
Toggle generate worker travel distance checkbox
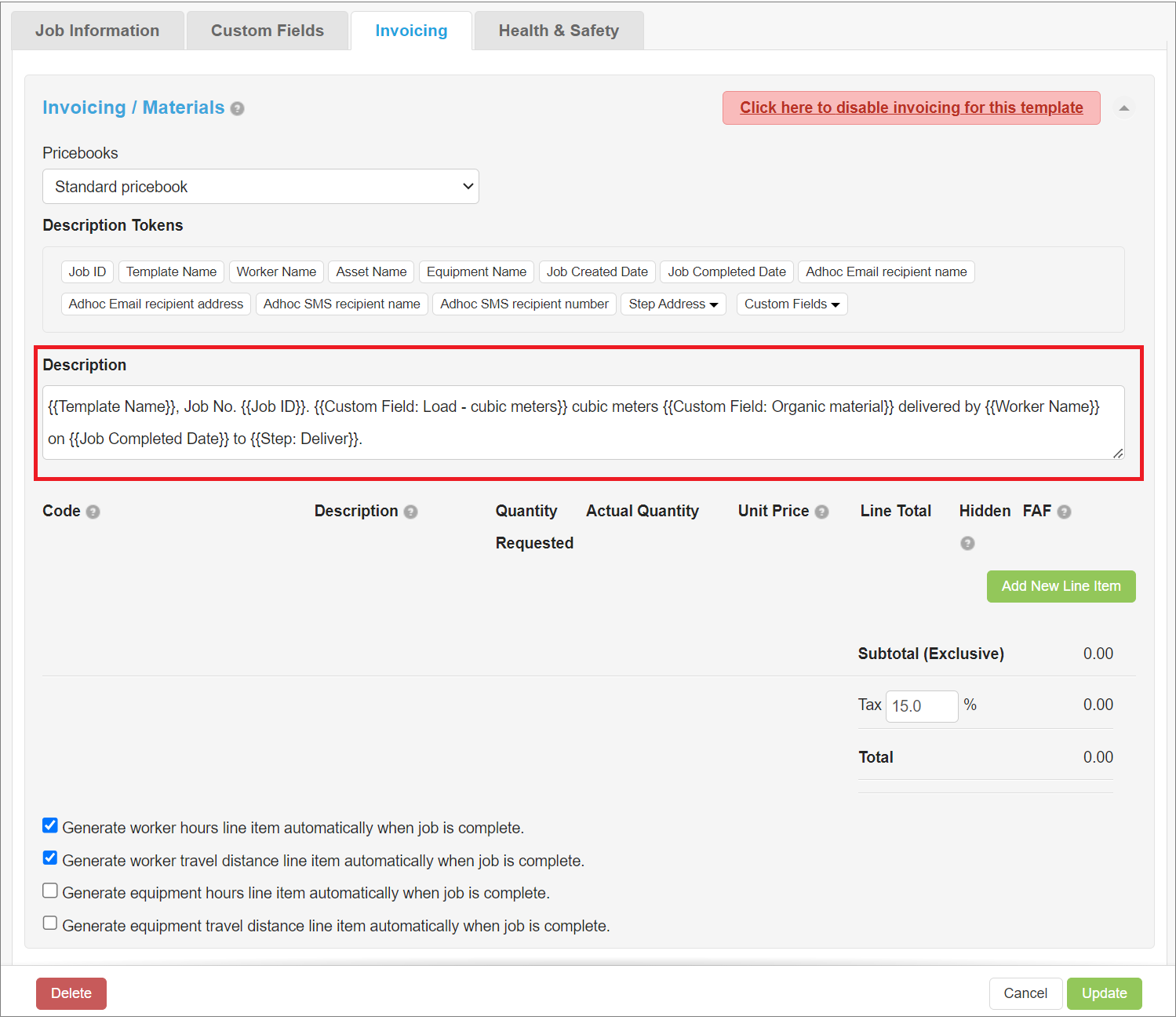tap(50, 858)
